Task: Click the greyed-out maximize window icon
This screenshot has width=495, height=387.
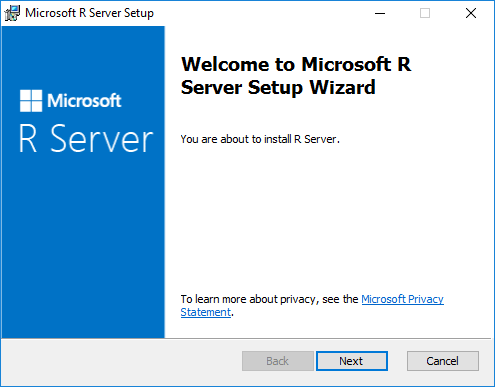Action: point(425,13)
